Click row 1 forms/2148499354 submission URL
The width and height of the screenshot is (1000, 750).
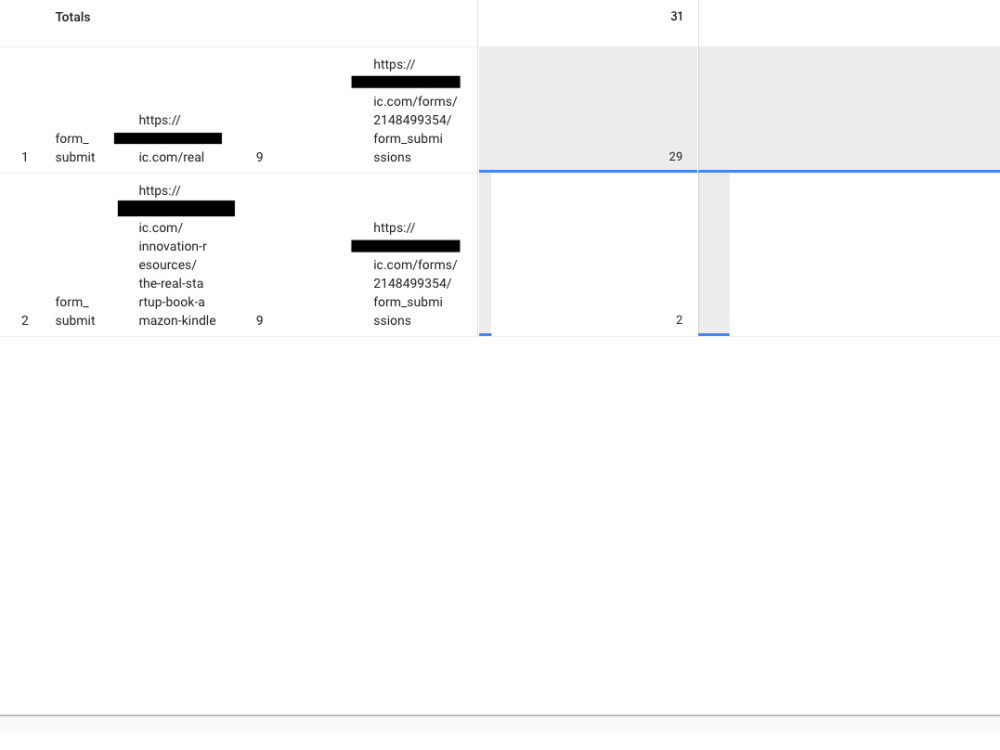click(x=406, y=111)
